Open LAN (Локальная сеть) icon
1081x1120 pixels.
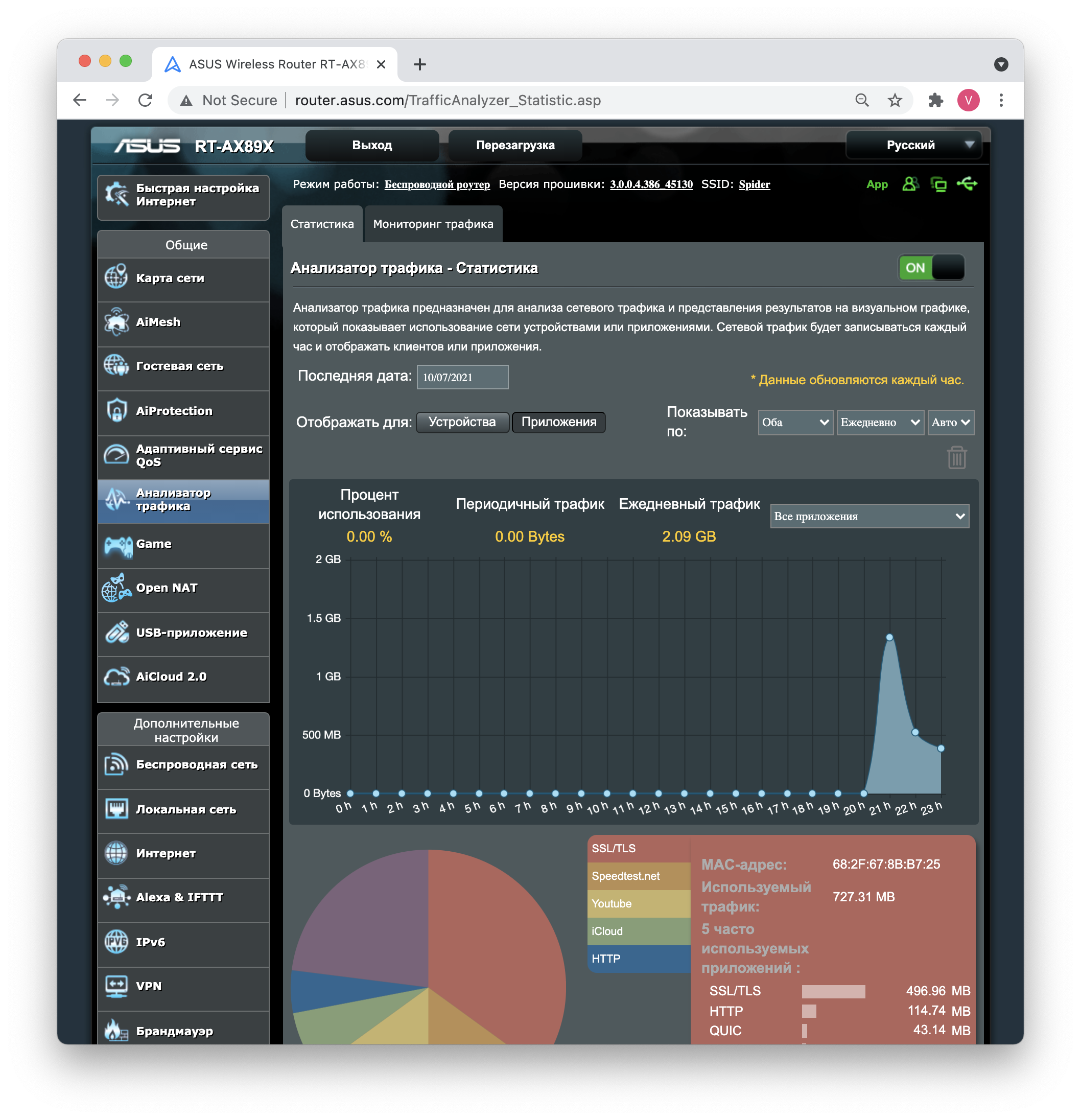click(x=116, y=810)
